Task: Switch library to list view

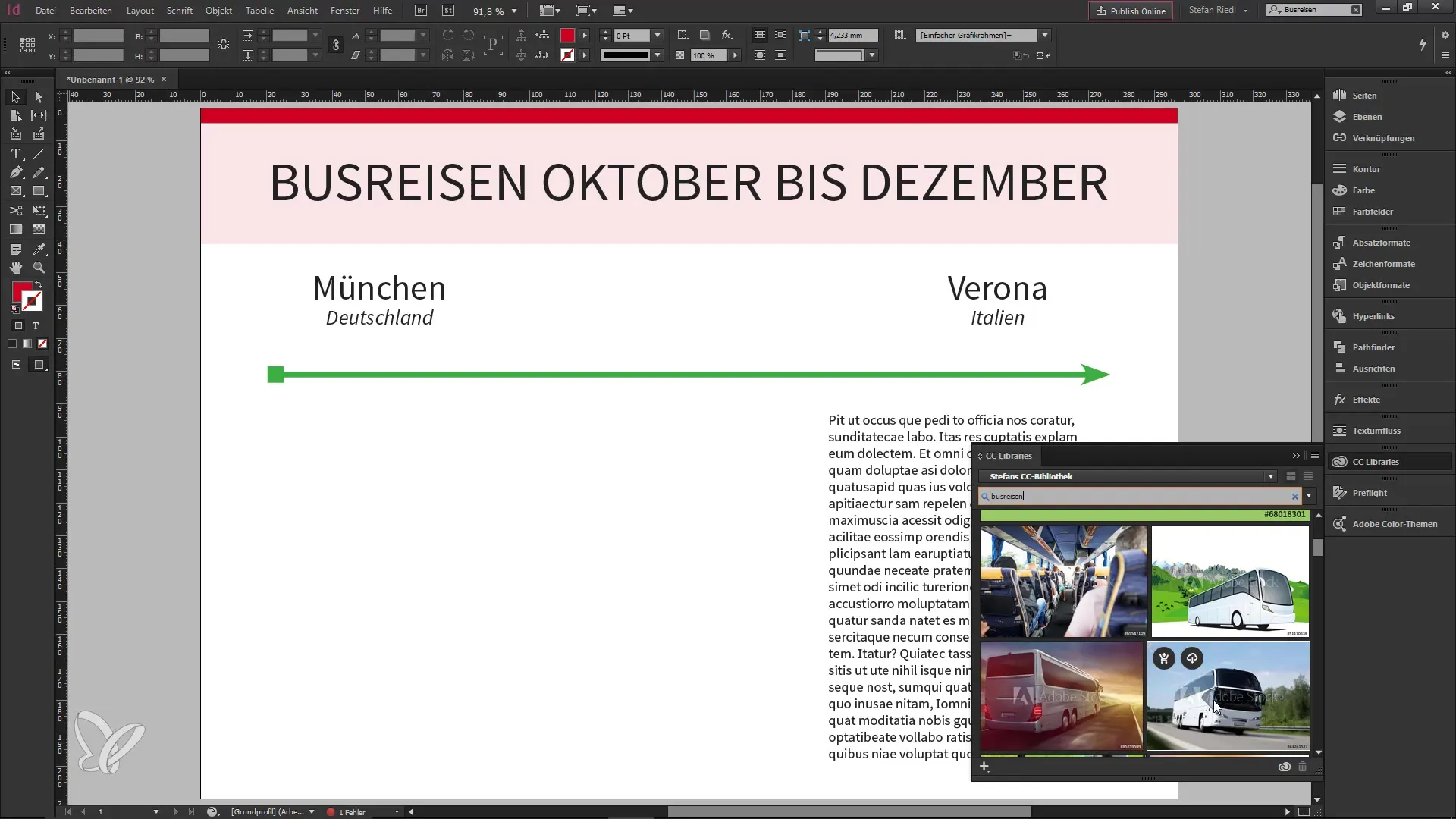Action: pos(1308,476)
